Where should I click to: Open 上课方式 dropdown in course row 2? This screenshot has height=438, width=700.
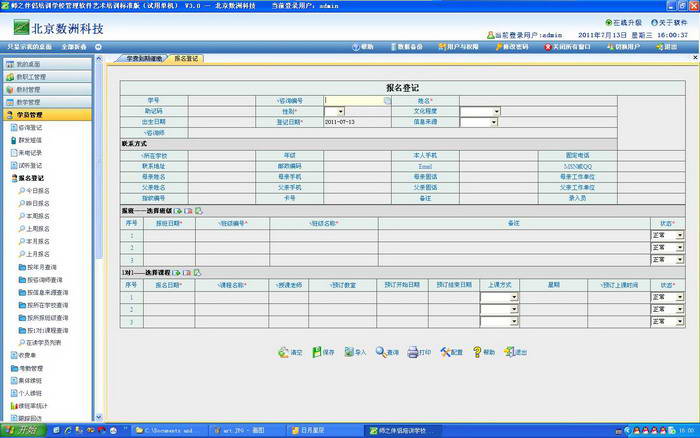tap(514, 309)
